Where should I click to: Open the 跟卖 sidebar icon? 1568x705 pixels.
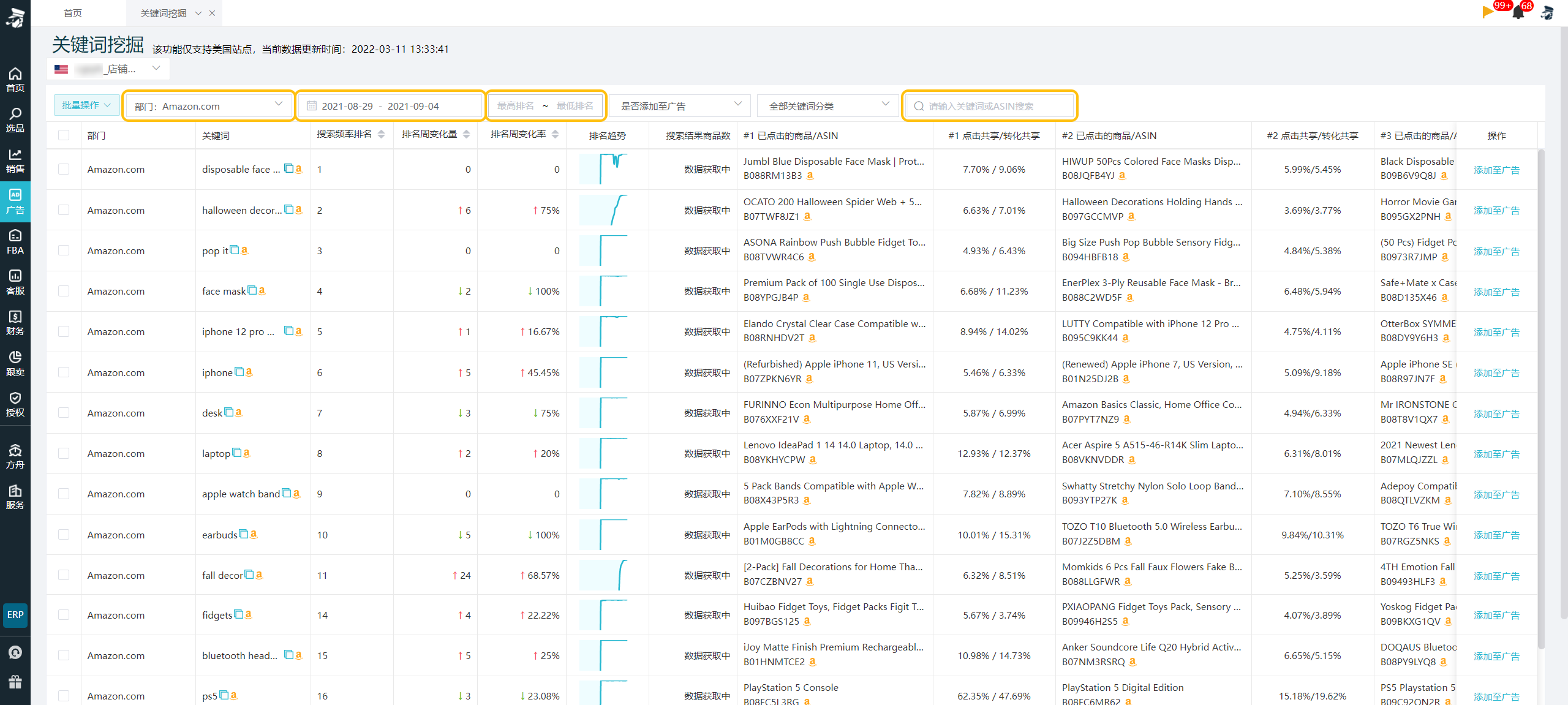pyautogui.click(x=15, y=363)
